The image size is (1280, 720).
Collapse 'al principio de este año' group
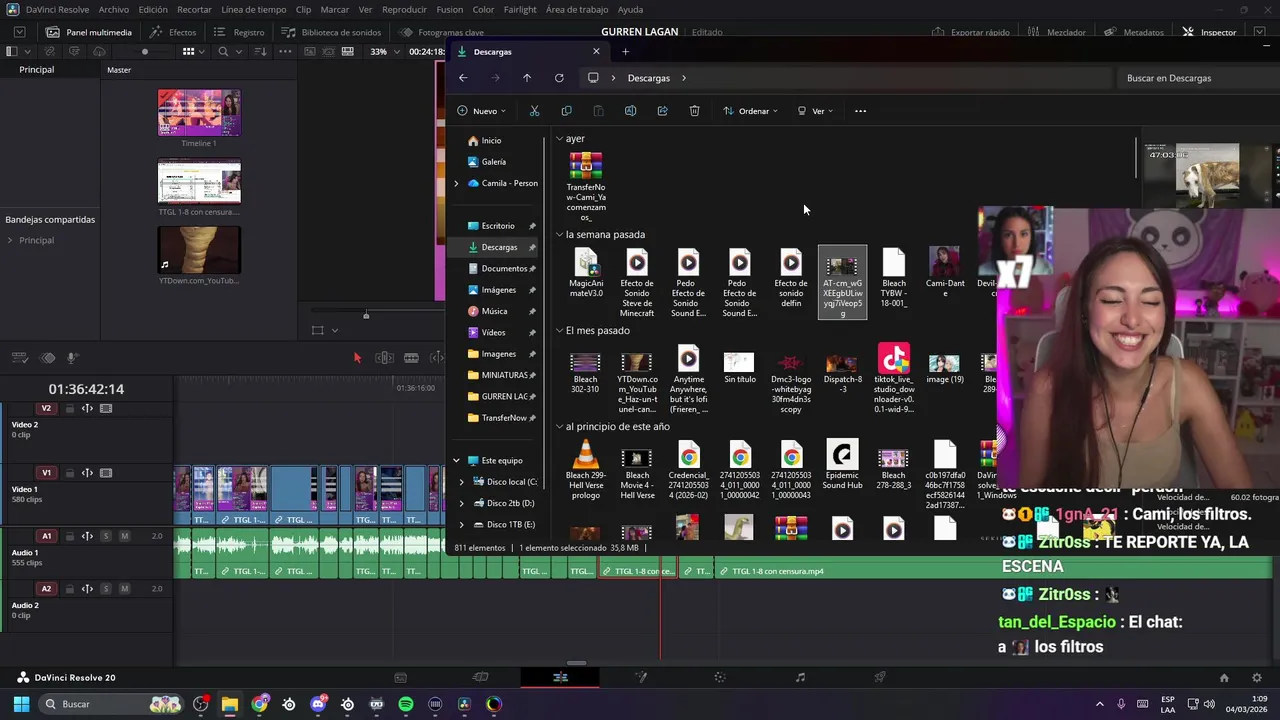point(560,427)
